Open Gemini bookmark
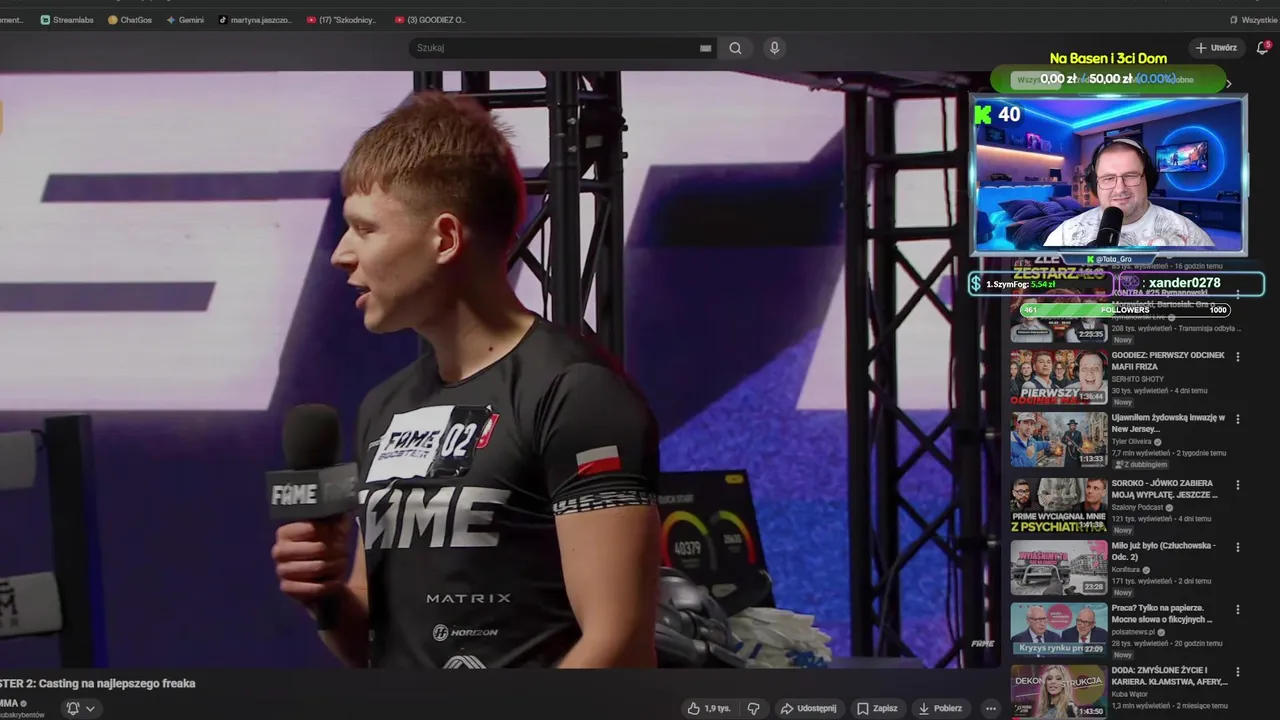 pyautogui.click(x=185, y=20)
